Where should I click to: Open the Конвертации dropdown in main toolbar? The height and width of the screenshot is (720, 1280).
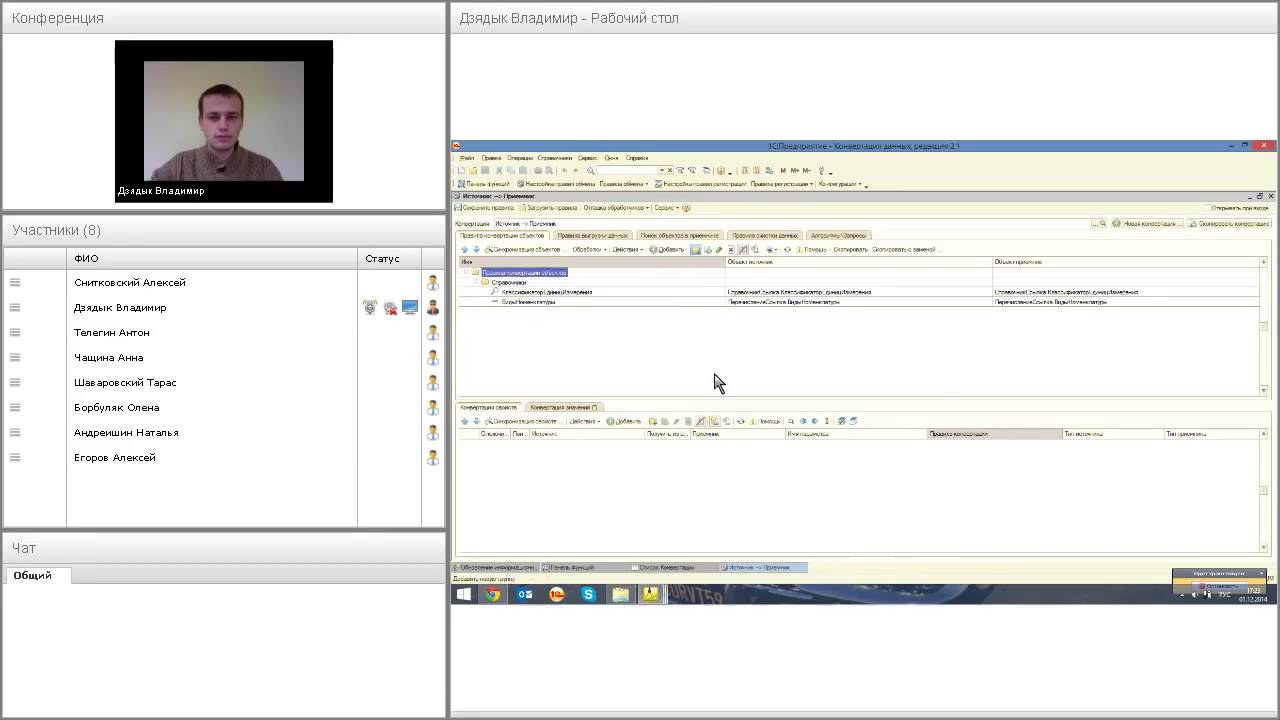pos(840,184)
